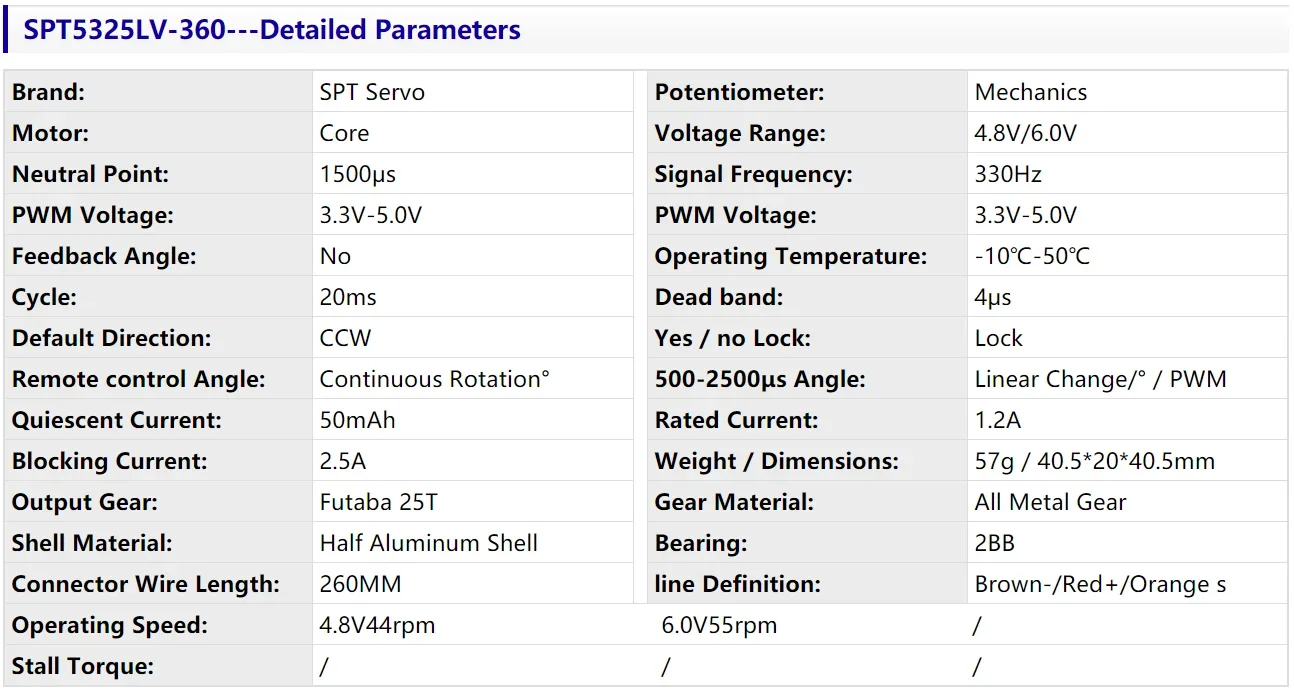Select the Rated Current 1.2A value
1294x694 pixels.
click(998, 420)
